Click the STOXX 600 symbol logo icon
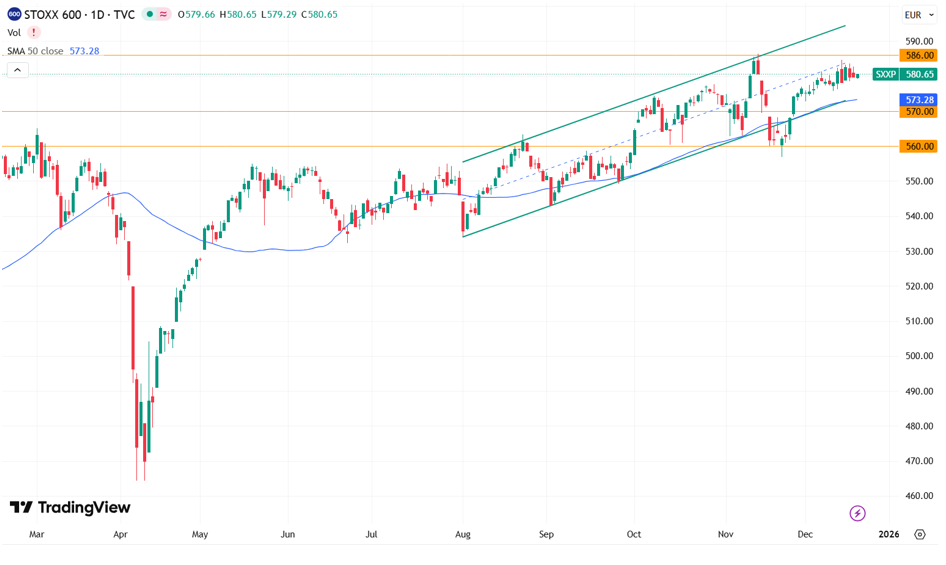 point(14,14)
